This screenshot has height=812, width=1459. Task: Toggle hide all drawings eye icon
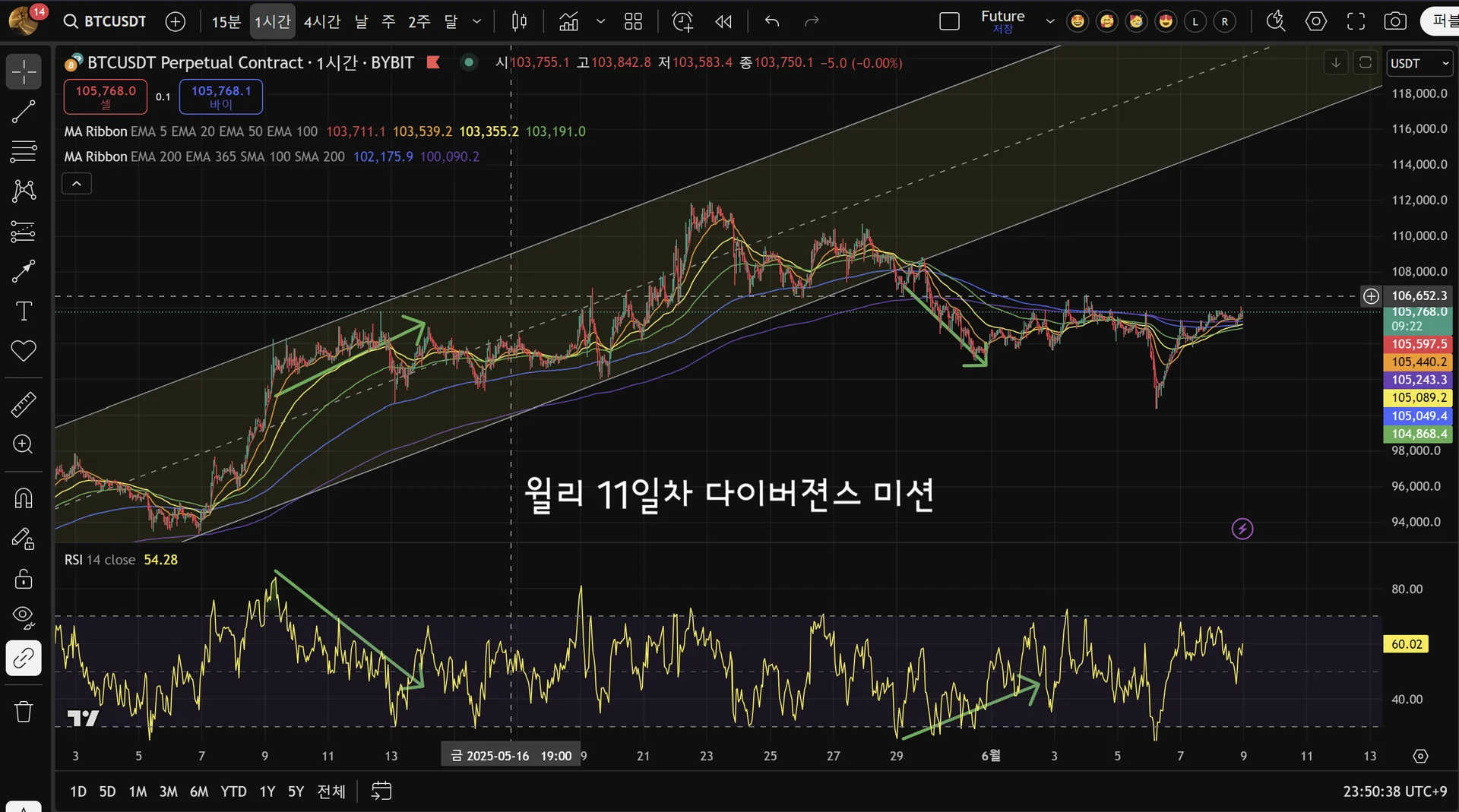pos(24,617)
